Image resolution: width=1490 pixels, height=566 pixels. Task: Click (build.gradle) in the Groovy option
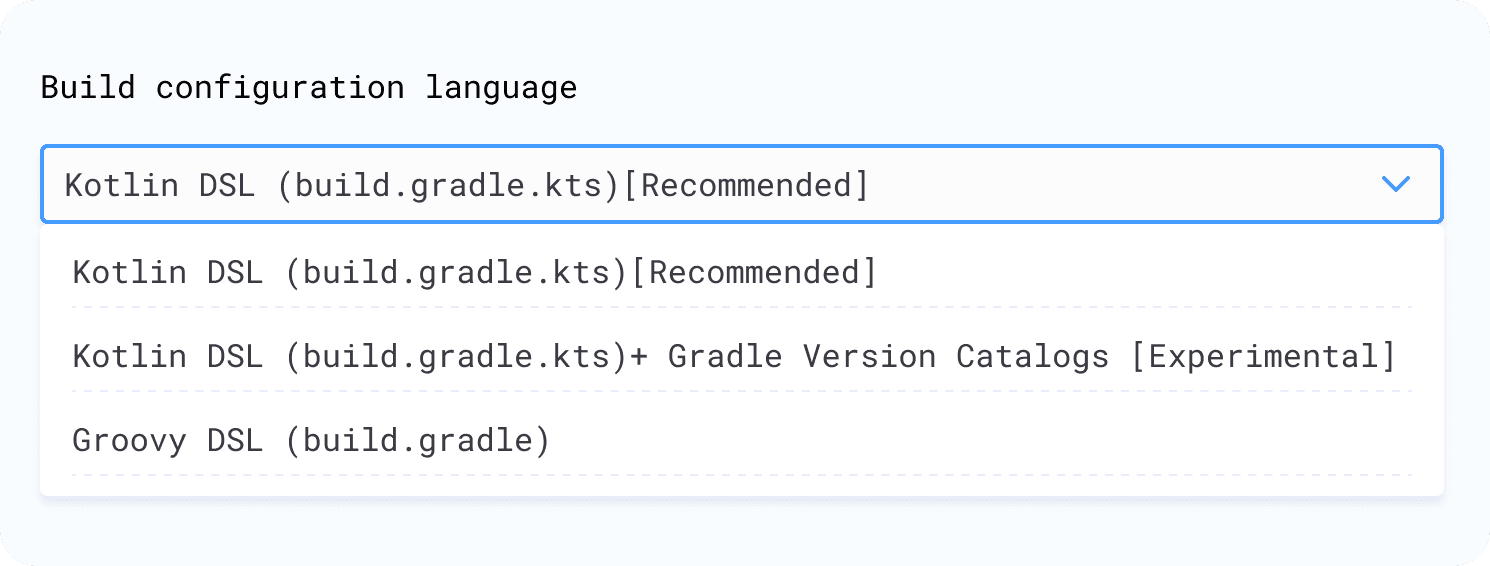[417, 440]
